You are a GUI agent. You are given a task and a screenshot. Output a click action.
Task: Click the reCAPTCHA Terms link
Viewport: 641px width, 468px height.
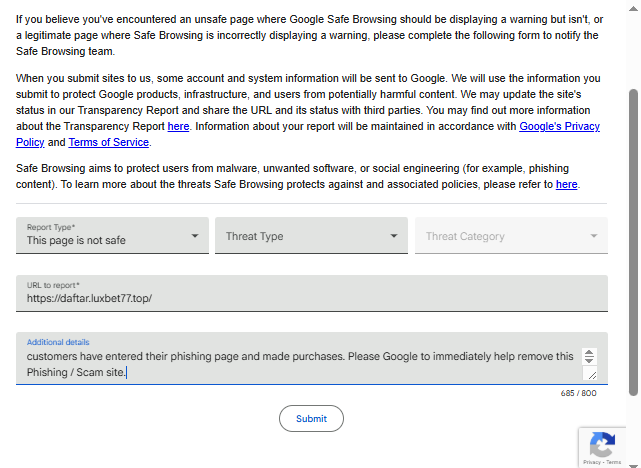612,462
